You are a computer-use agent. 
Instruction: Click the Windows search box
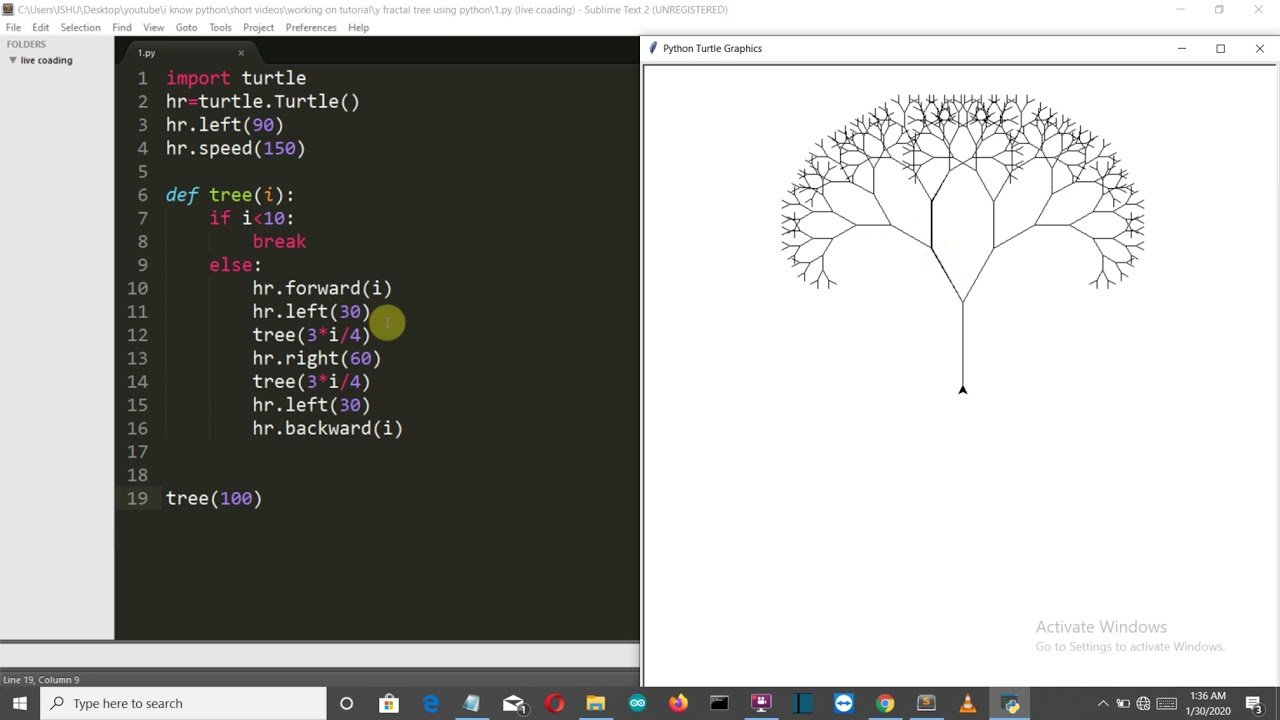tap(185, 703)
